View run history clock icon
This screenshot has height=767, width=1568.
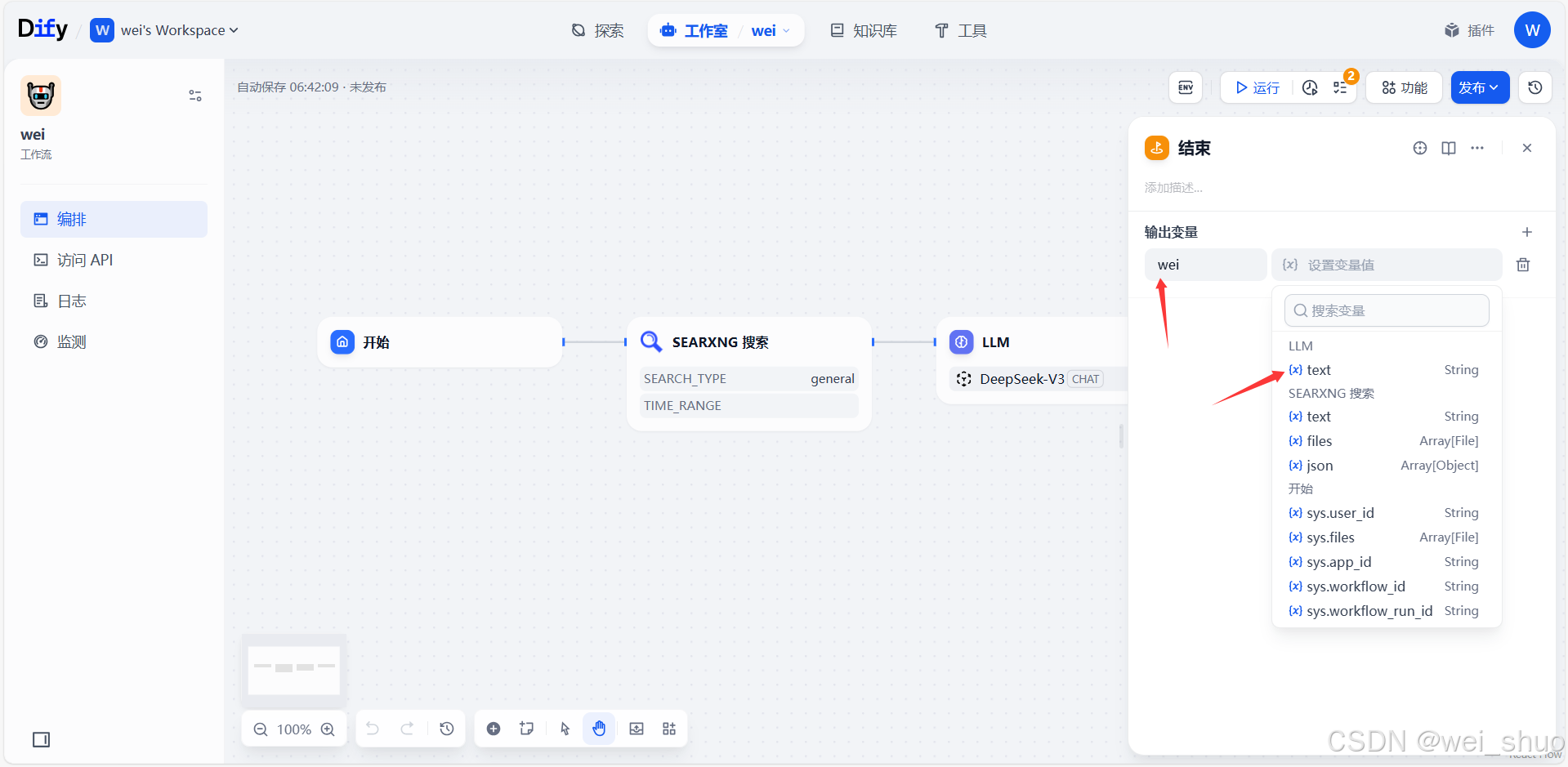[x=1310, y=87]
